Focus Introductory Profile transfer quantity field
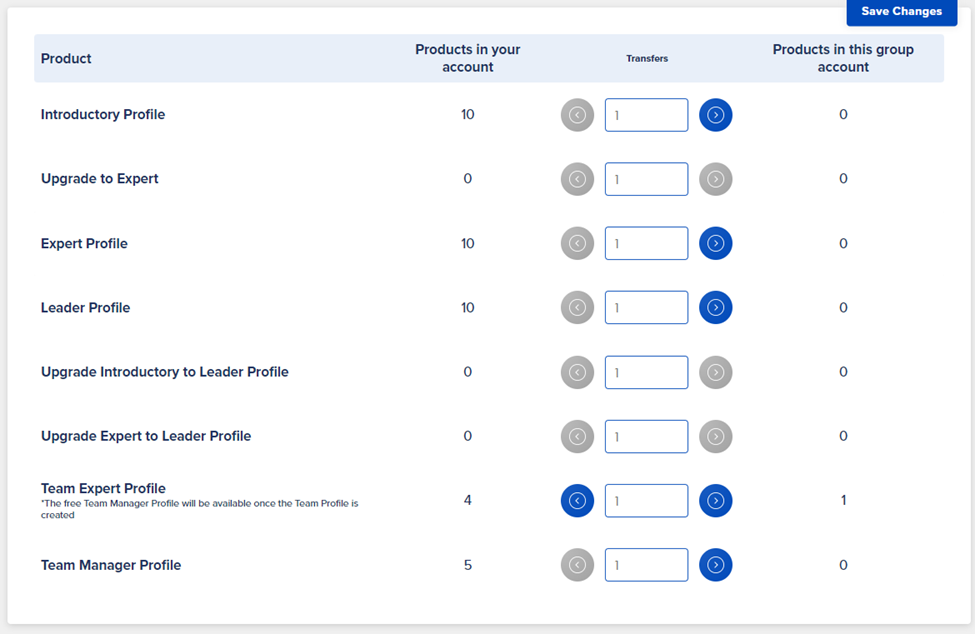This screenshot has height=634, width=975. (646, 115)
